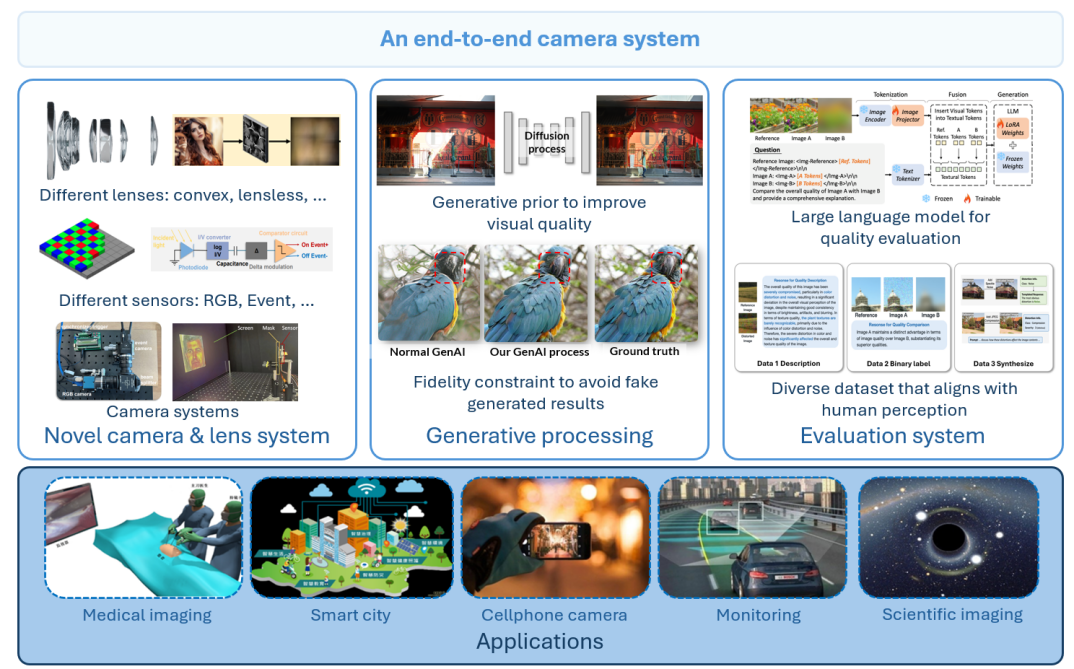
Task: Click the 'On Event+' output label
Action: (x=314, y=244)
